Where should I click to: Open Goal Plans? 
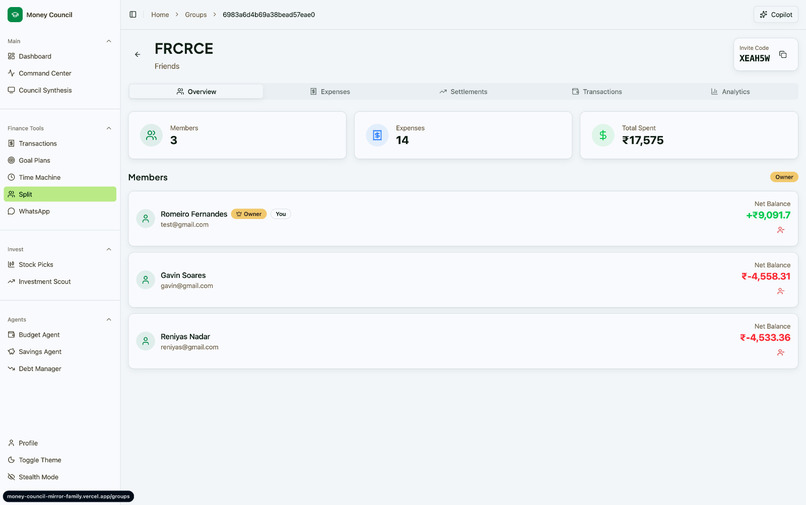[x=60, y=160]
